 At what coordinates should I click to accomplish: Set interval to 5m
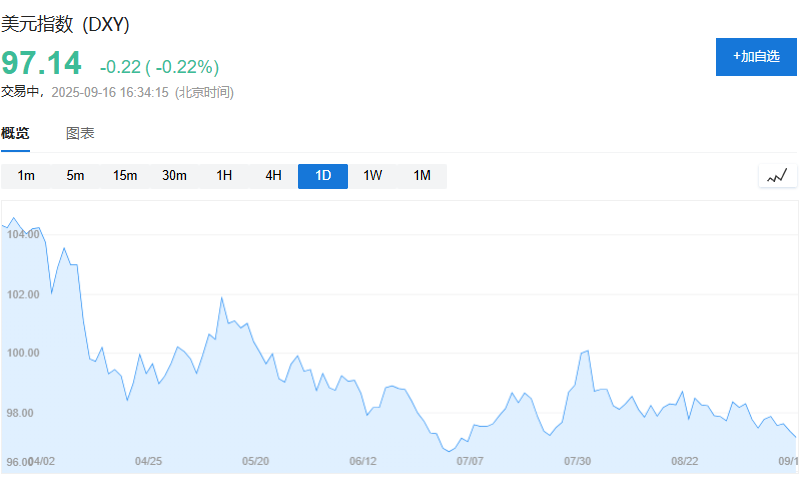pyautogui.click(x=75, y=176)
